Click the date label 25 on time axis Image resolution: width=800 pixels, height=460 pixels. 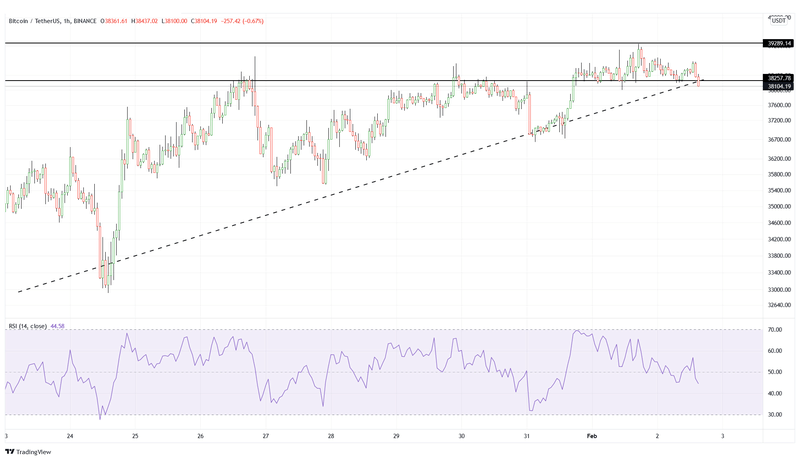click(x=135, y=436)
